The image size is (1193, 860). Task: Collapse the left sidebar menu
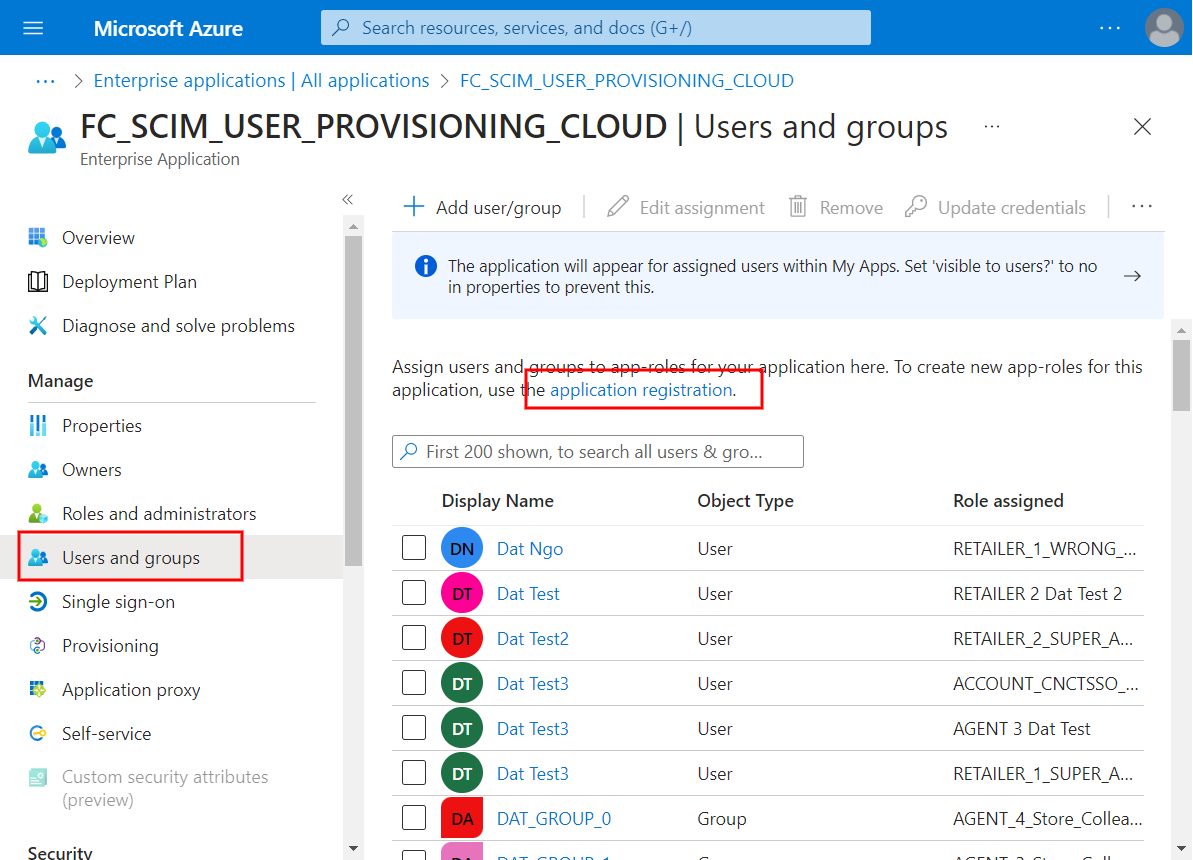pyautogui.click(x=348, y=200)
